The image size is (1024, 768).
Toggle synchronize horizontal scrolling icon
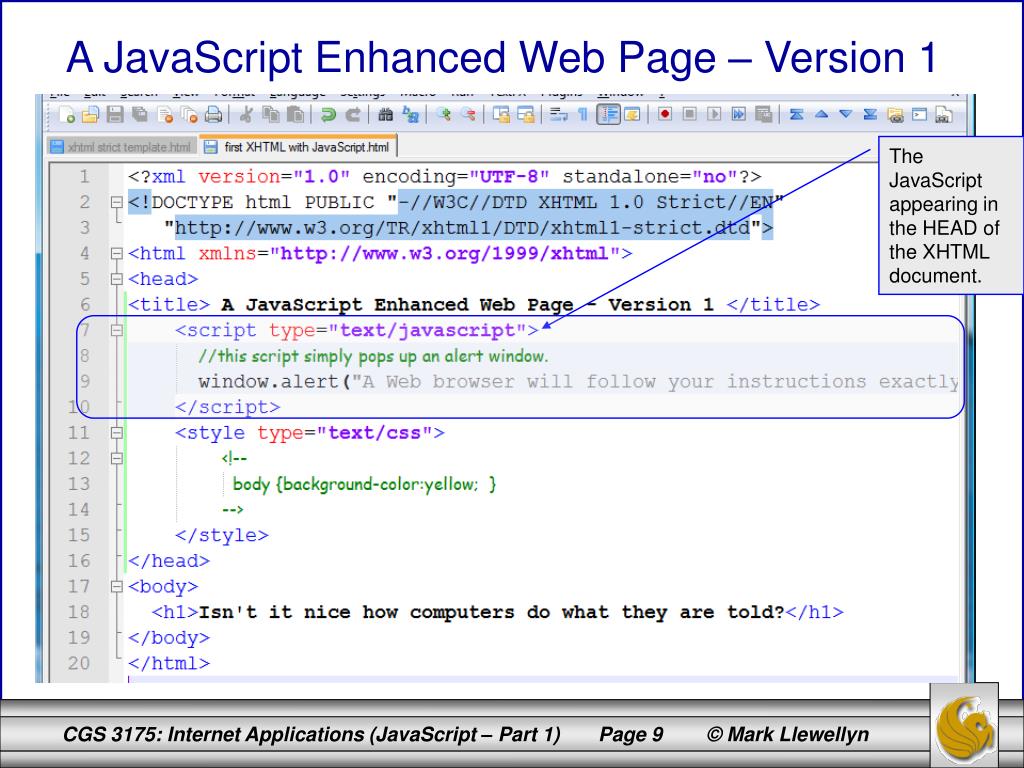(526, 115)
